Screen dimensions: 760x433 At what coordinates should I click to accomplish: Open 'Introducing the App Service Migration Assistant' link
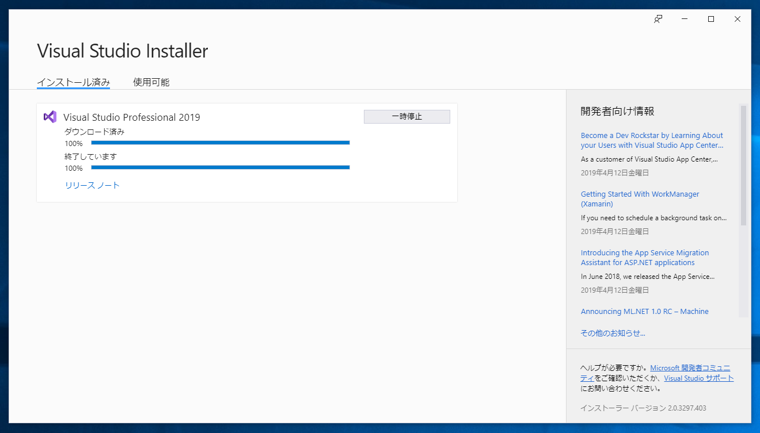[645, 257]
